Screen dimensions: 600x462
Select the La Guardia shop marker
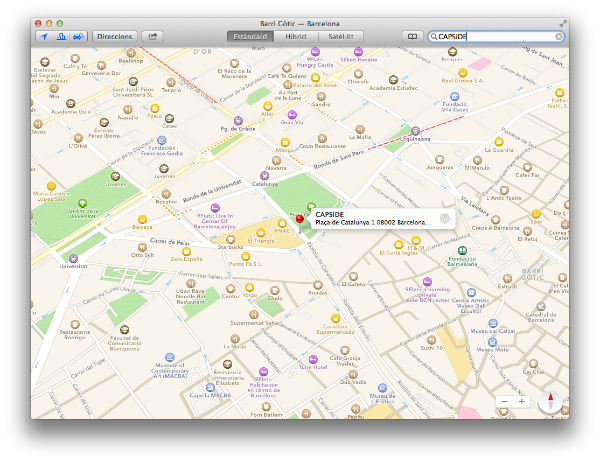pos(498,142)
